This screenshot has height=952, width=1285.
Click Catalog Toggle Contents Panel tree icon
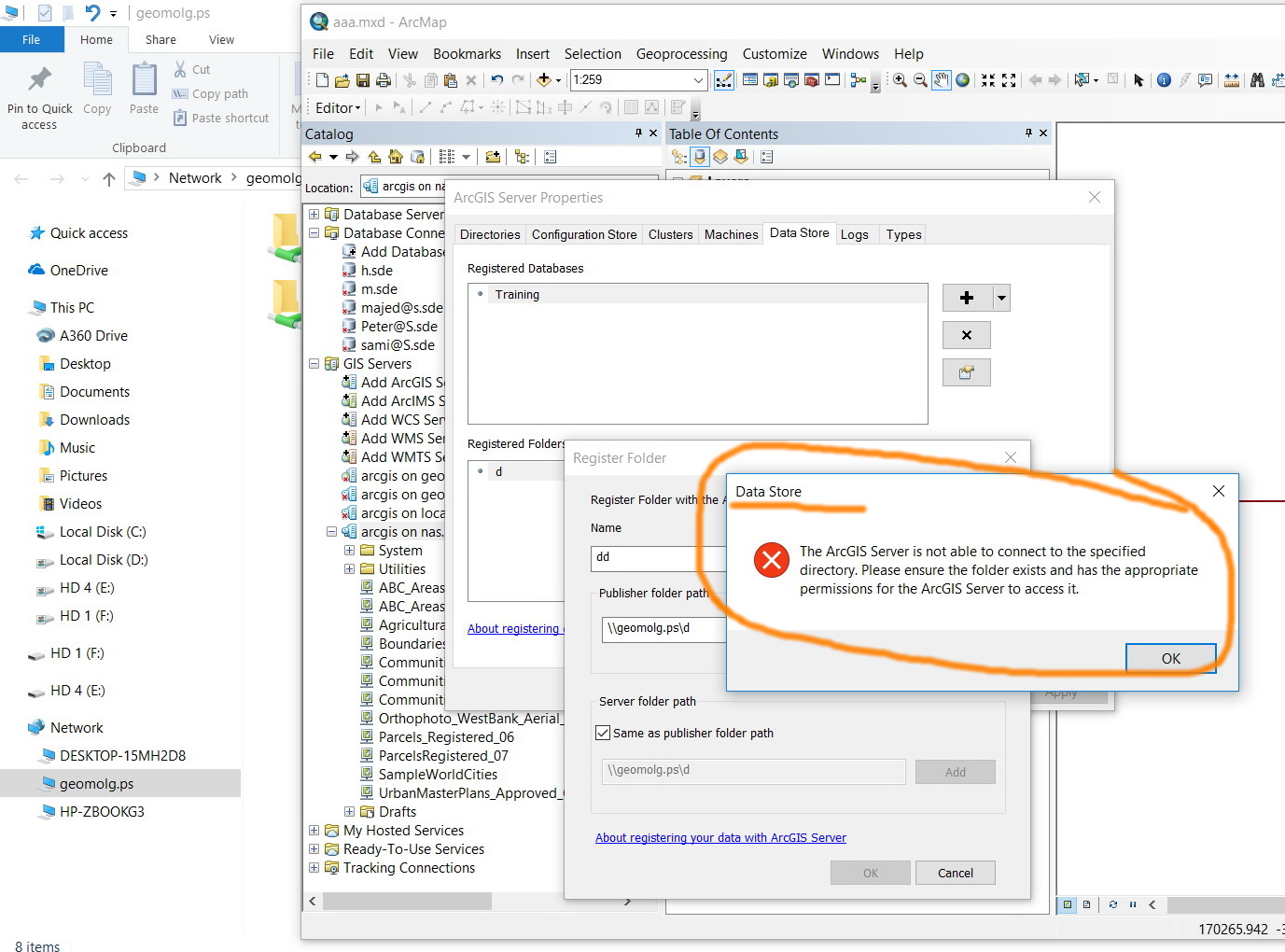522,157
